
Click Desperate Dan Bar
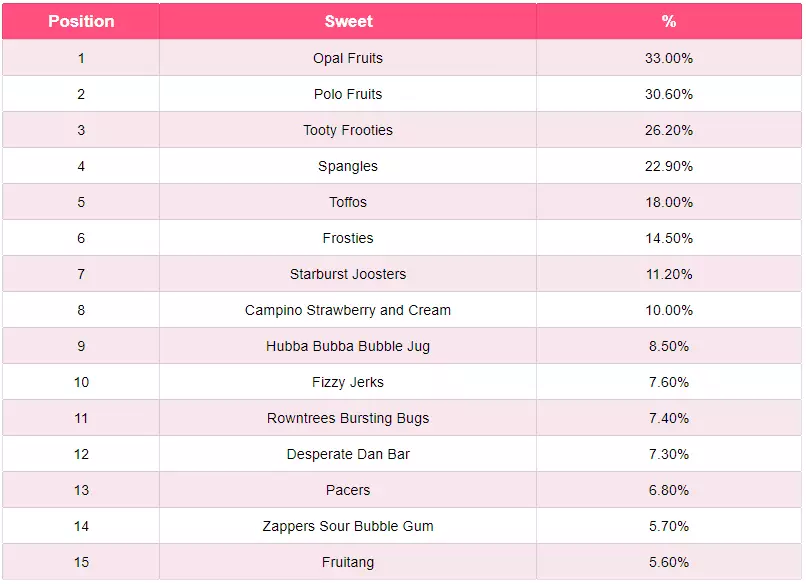click(348, 454)
